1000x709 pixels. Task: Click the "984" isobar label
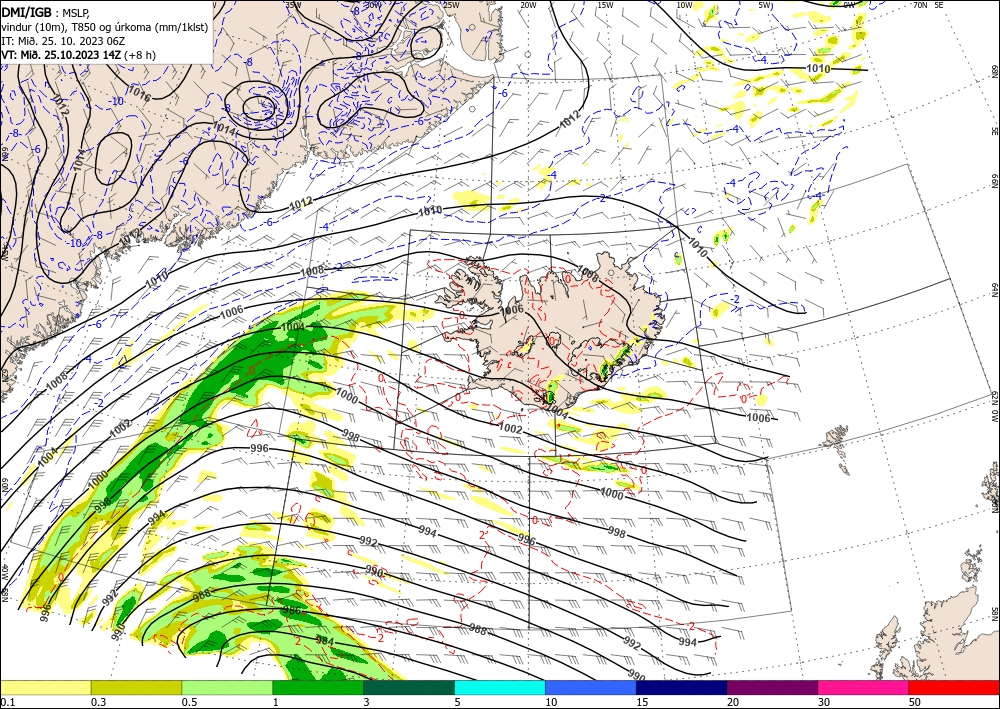[325, 640]
